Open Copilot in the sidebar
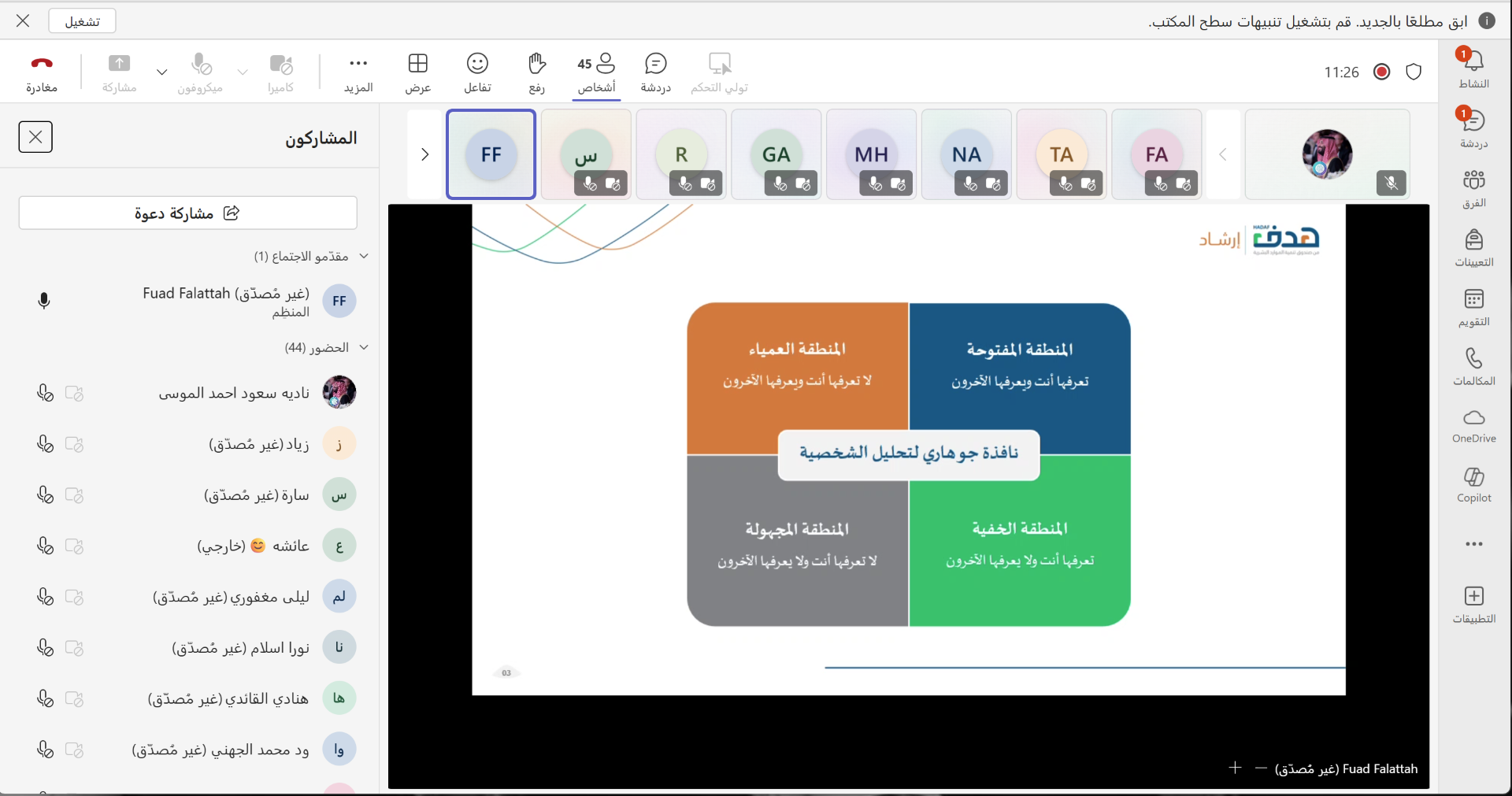 tap(1473, 484)
